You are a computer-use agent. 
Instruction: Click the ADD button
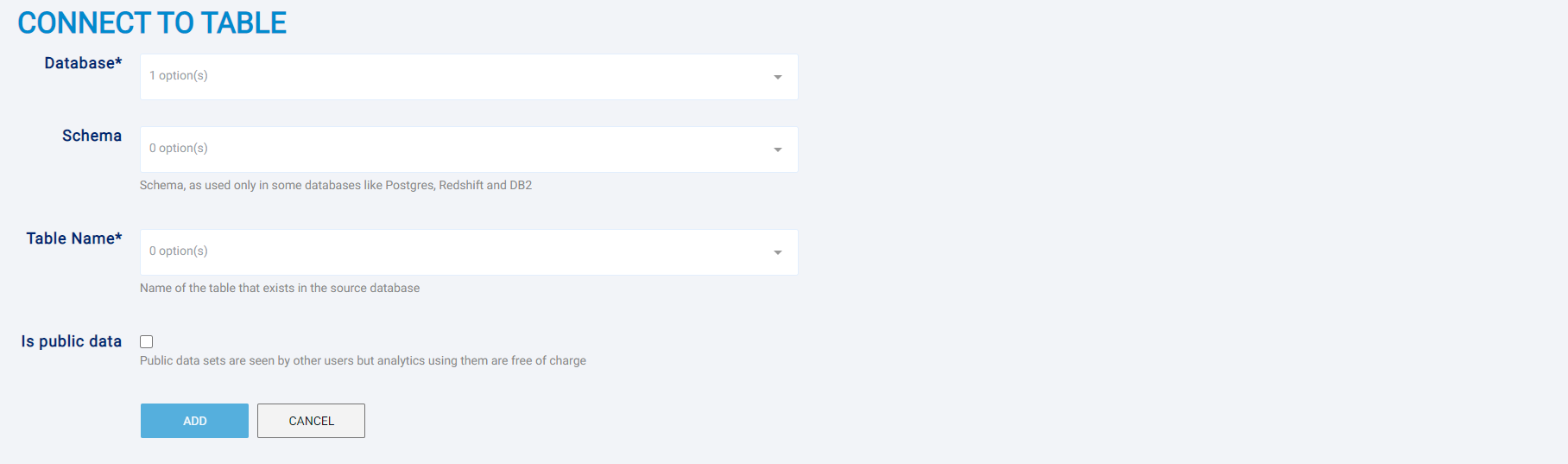click(x=194, y=421)
